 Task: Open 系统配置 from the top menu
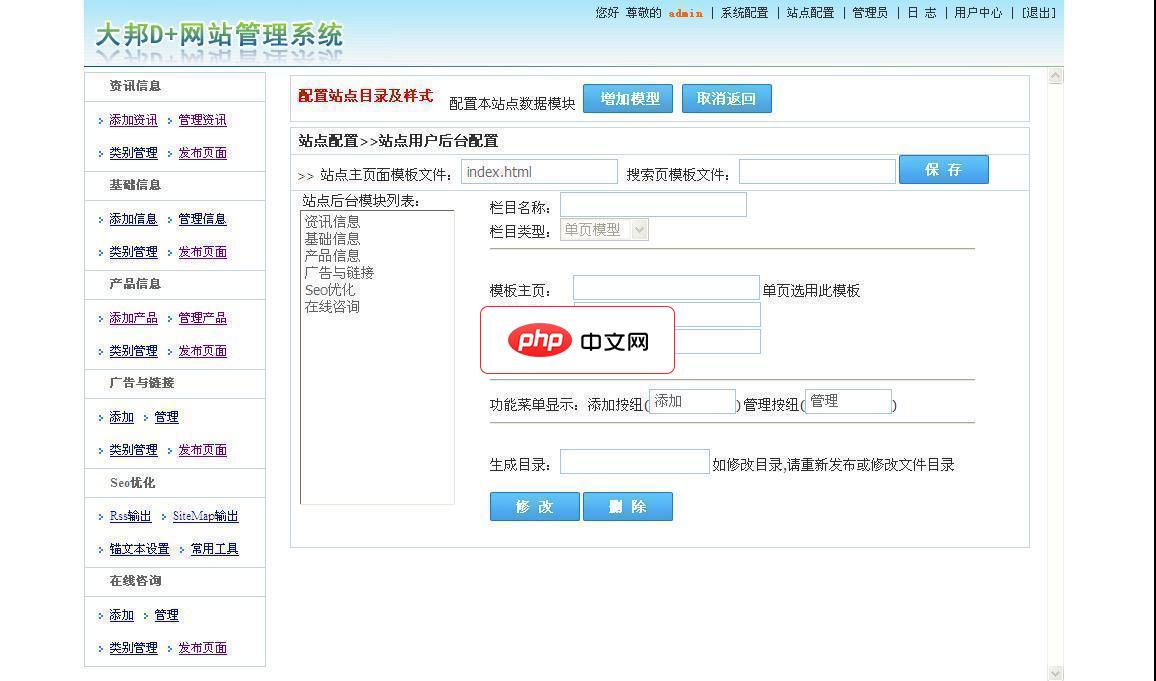coord(744,14)
